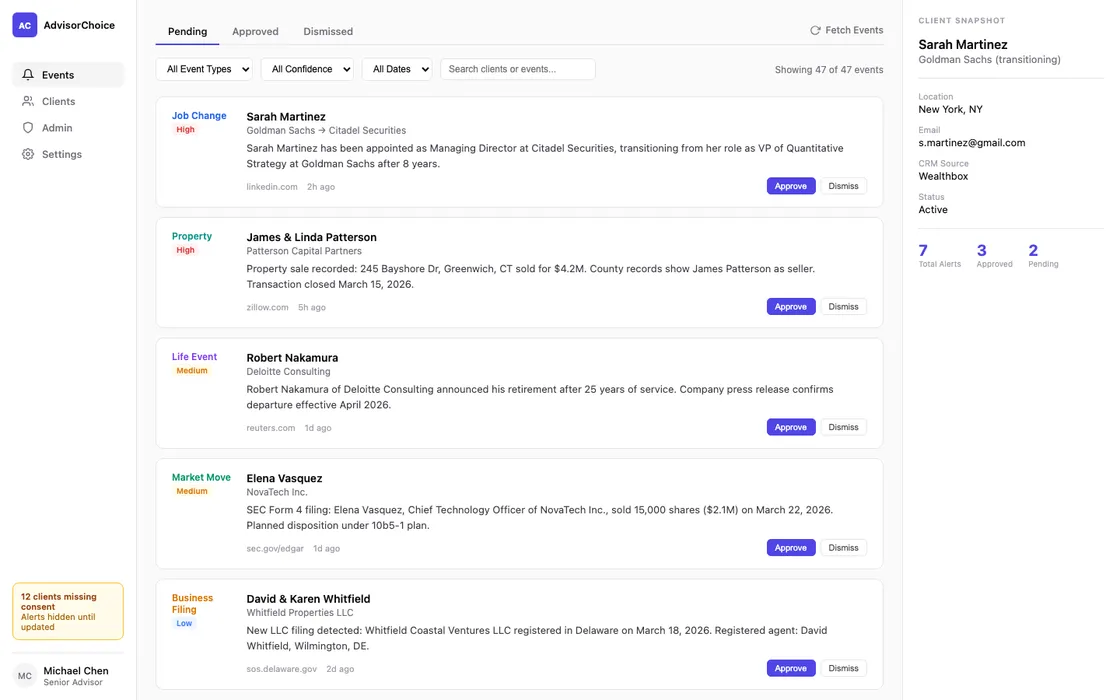Click the Showing 47 of 47 events text
The height and width of the screenshot is (700, 1120).
coord(829,70)
